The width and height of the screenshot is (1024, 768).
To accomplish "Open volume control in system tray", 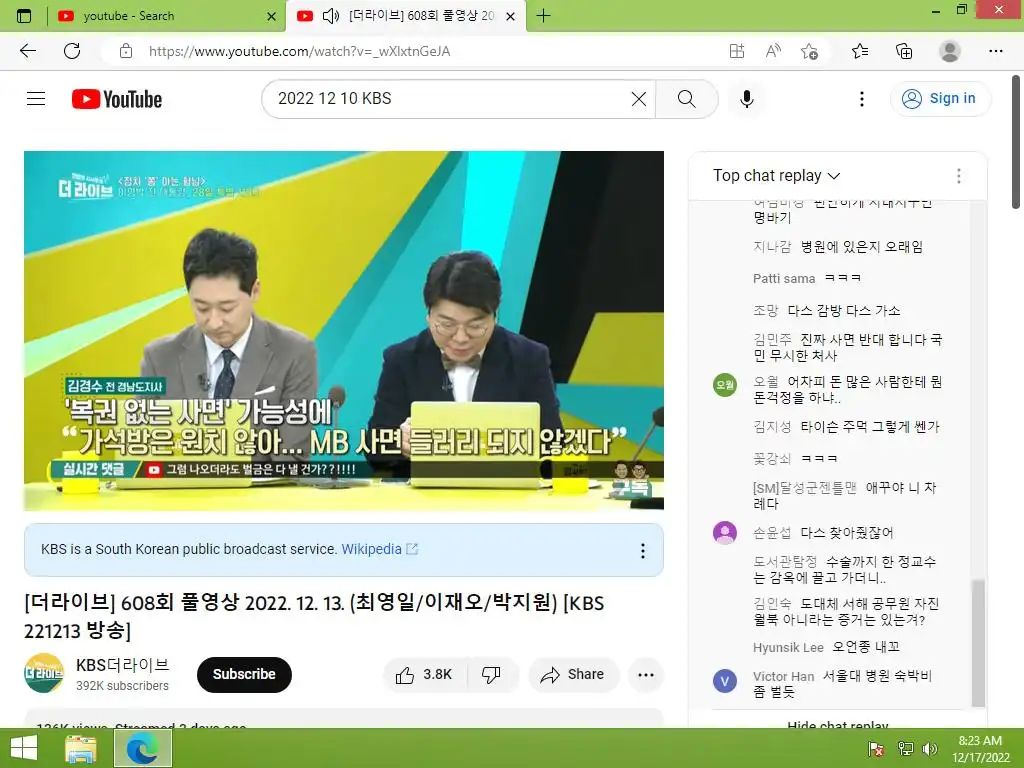I will pyautogui.click(x=930, y=749).
